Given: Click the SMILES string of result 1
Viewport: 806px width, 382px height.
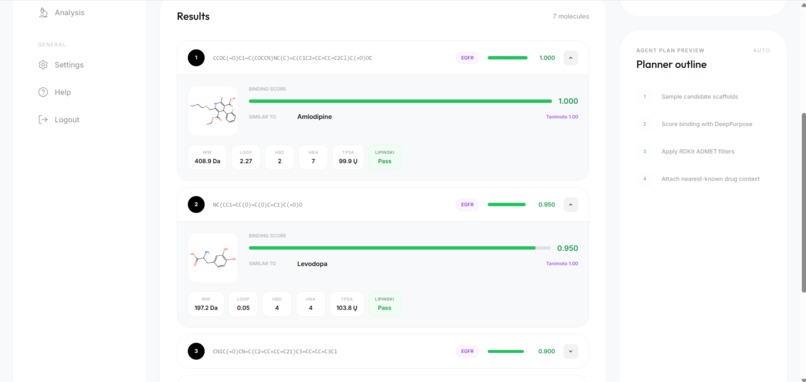Looking at the screenshot, I should coord(292,58).
